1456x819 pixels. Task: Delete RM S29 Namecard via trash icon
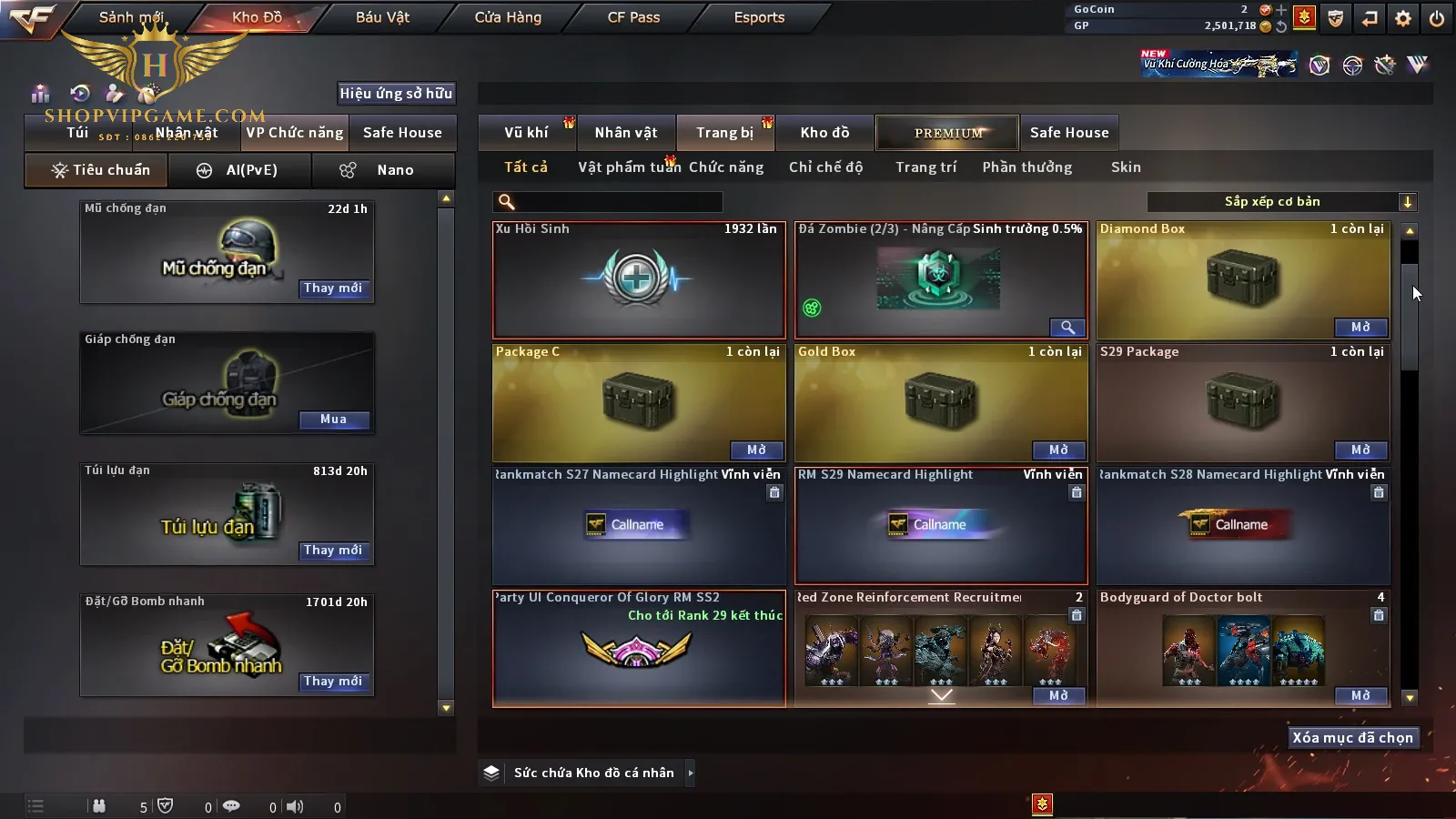tap(1077, 492)
